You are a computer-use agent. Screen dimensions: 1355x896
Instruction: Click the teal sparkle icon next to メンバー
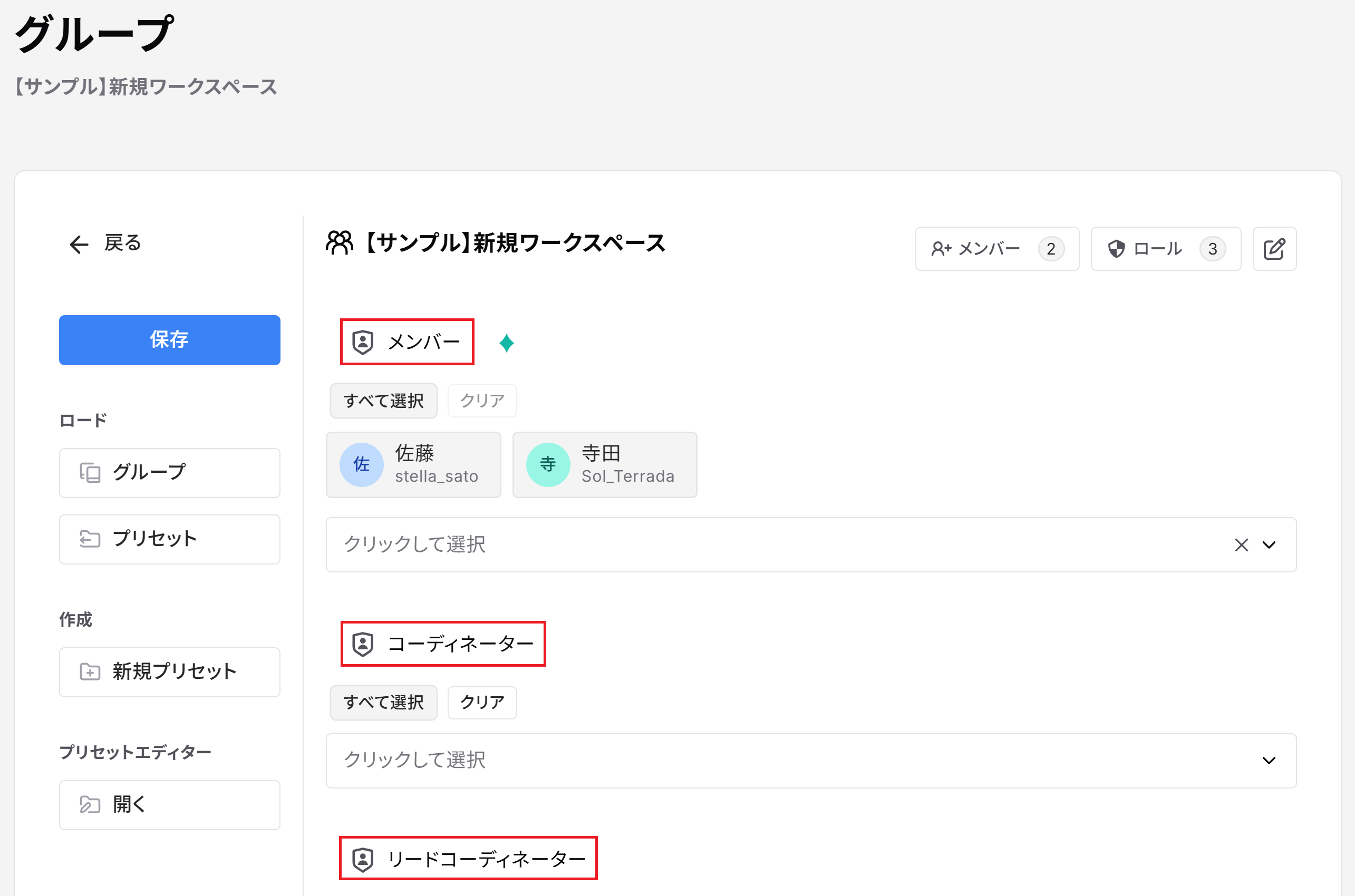point(506,343)
